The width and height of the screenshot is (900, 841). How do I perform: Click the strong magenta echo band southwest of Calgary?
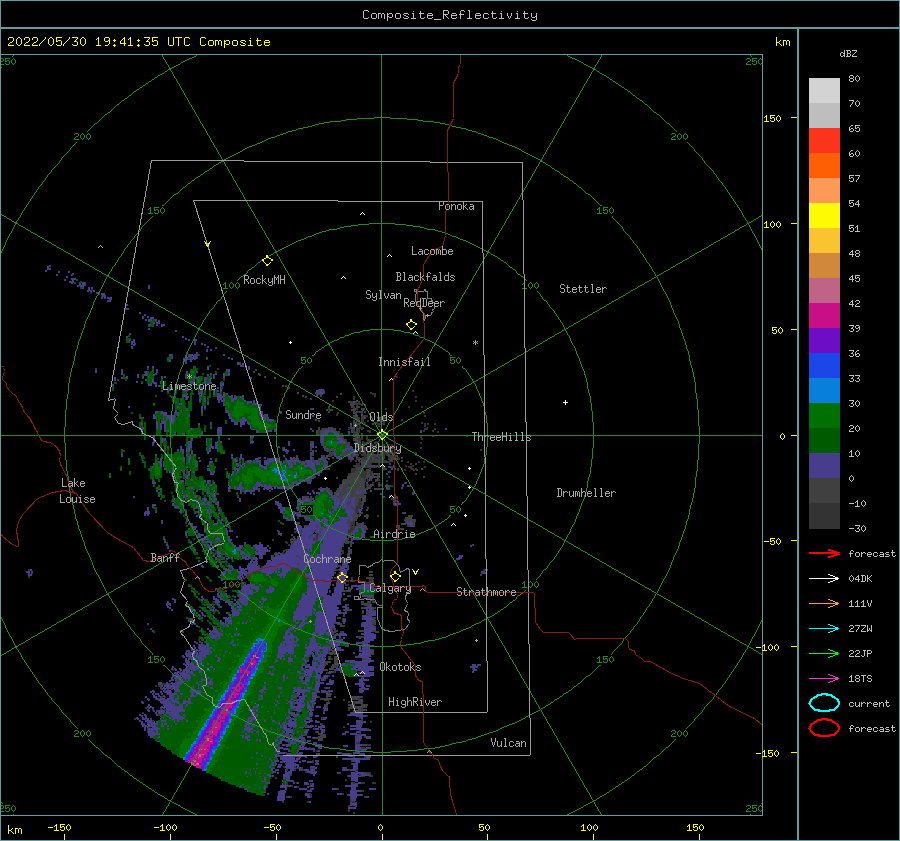[x=226, y=705]
